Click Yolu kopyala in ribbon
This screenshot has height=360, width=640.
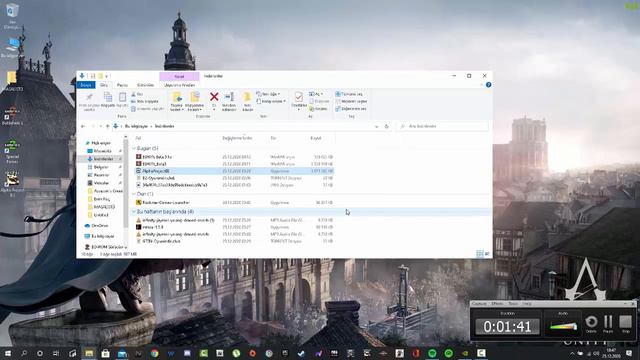[x=145, y=101]
